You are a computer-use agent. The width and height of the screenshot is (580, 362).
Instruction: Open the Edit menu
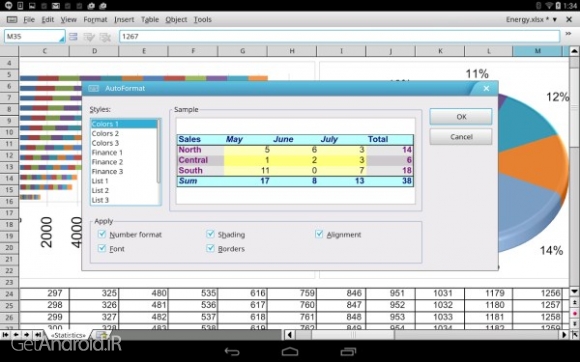point(48,20)
